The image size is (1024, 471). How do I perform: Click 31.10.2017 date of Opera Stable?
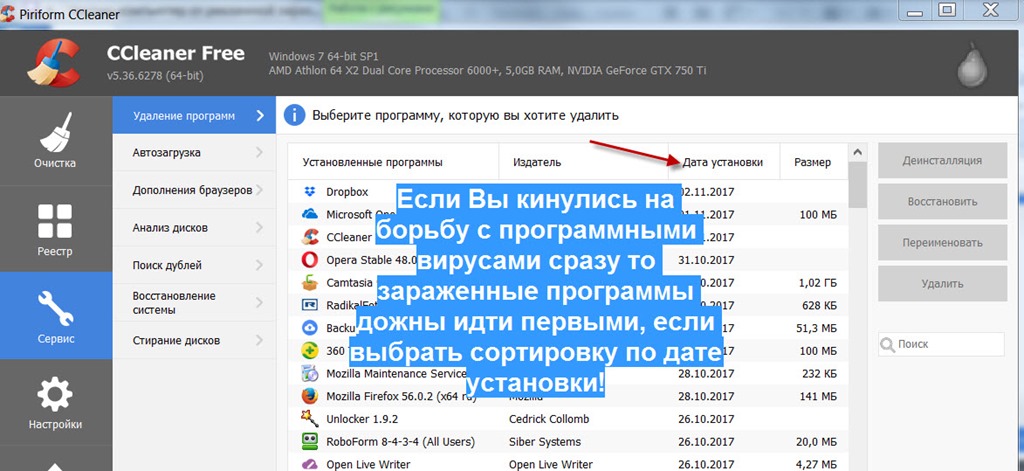pos(705,260)
